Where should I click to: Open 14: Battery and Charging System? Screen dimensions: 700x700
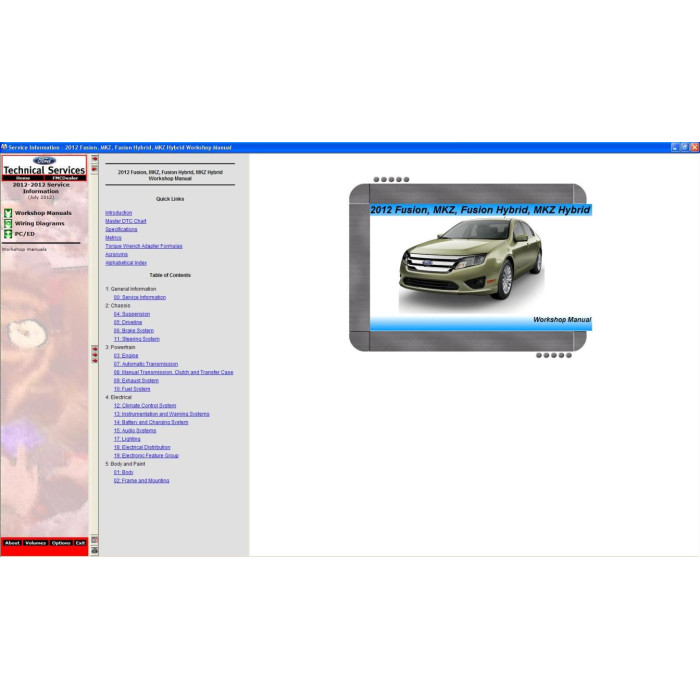tap(151, 422)
